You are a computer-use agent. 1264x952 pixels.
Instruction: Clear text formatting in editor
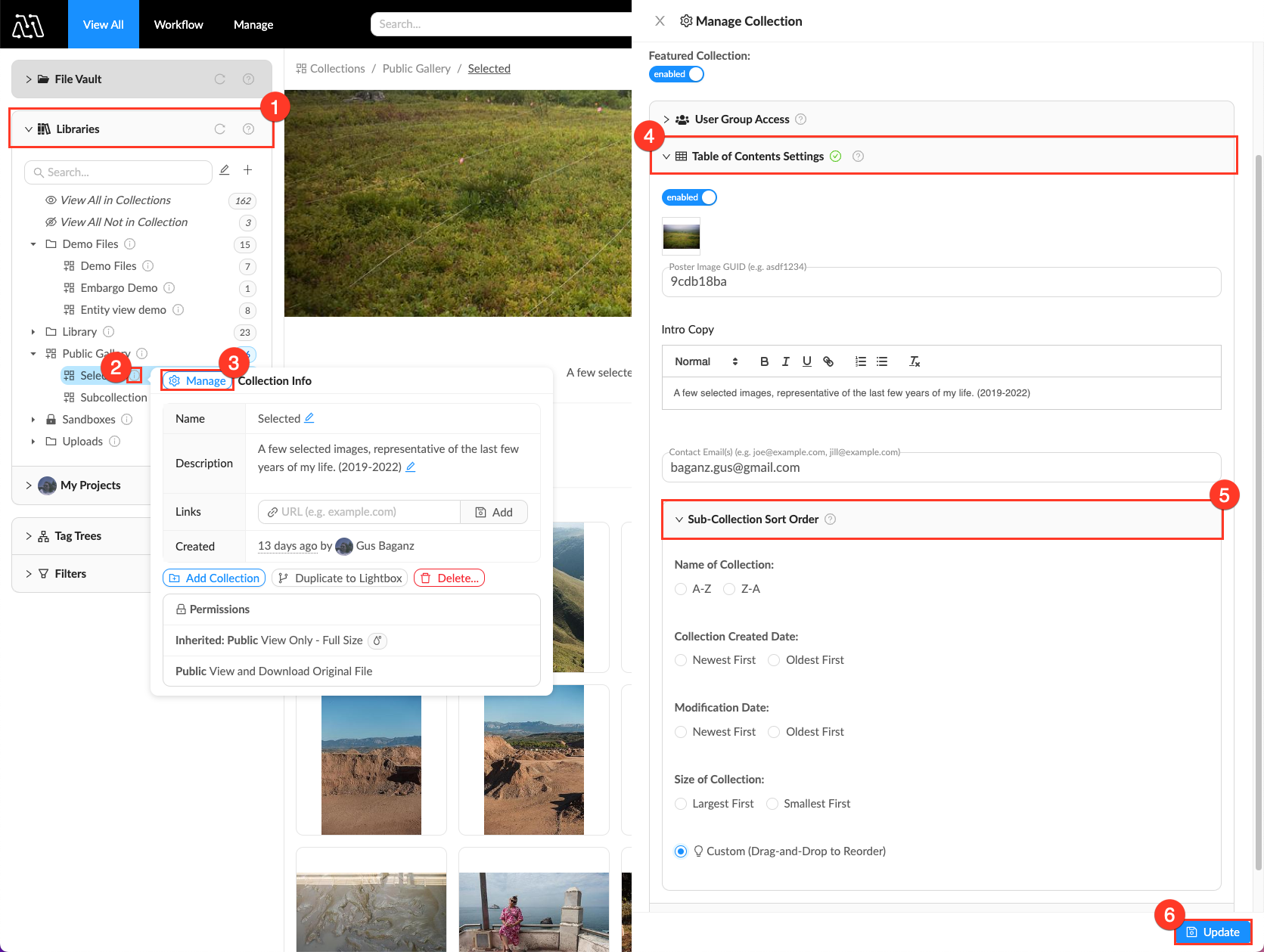coord(914,361)
